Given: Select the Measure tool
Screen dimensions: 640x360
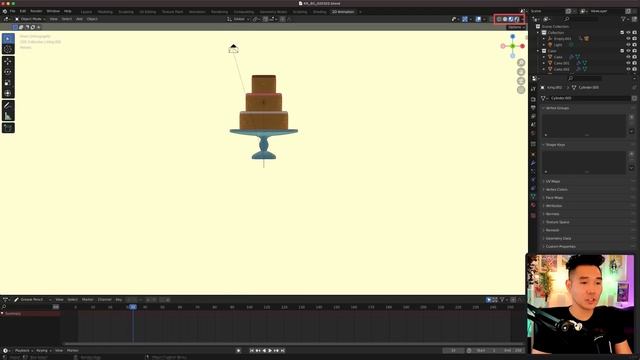Looking at the screenshot, I should tap(8, 116).
